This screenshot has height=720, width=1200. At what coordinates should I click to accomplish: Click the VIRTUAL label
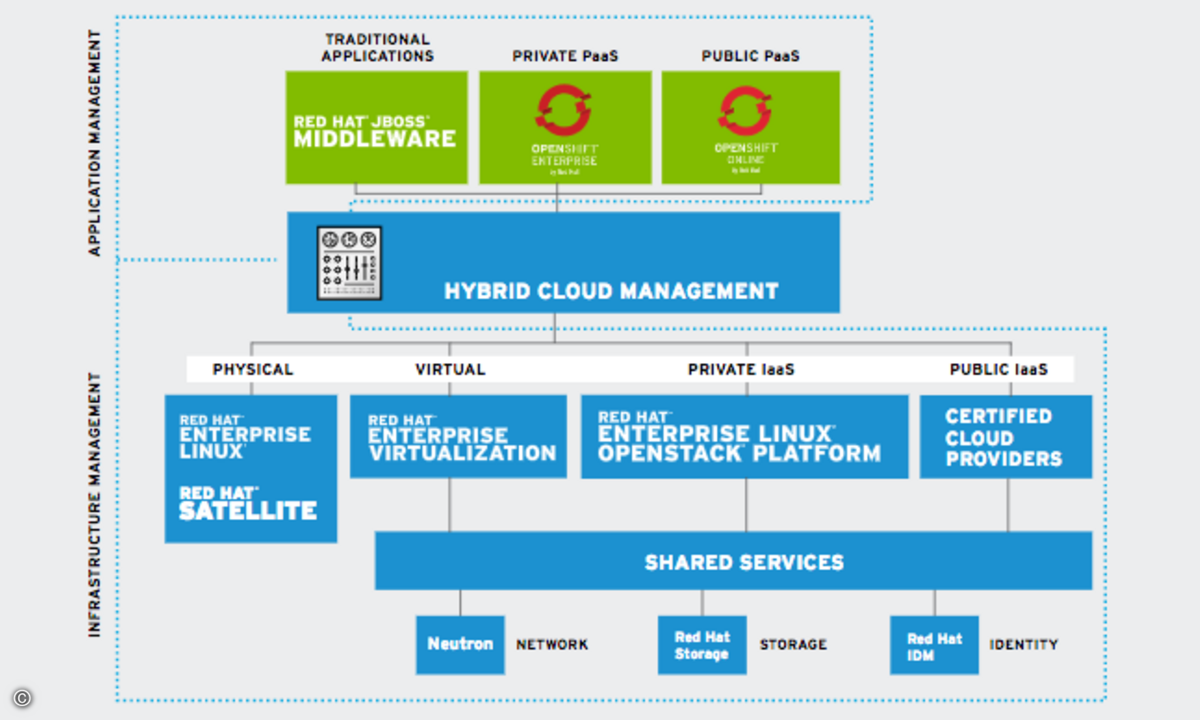tap(450, 369)
